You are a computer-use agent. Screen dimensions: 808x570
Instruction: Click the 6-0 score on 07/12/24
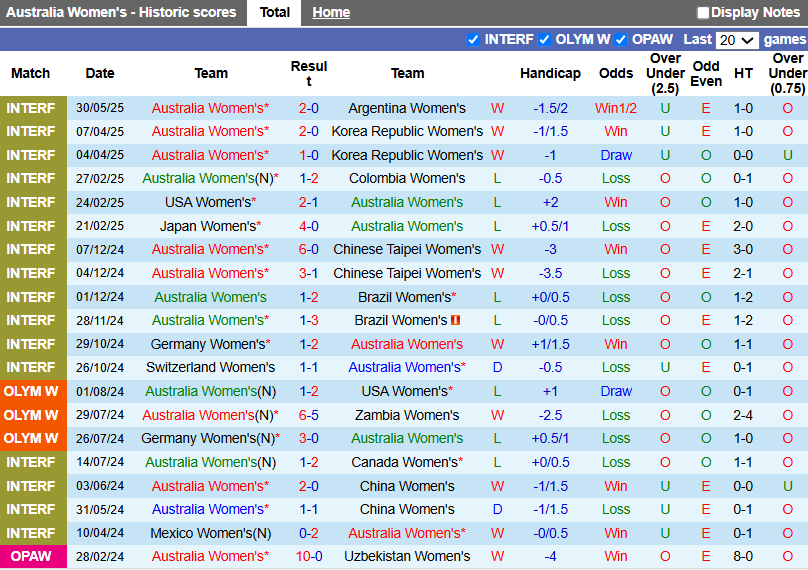pos(309,249)
